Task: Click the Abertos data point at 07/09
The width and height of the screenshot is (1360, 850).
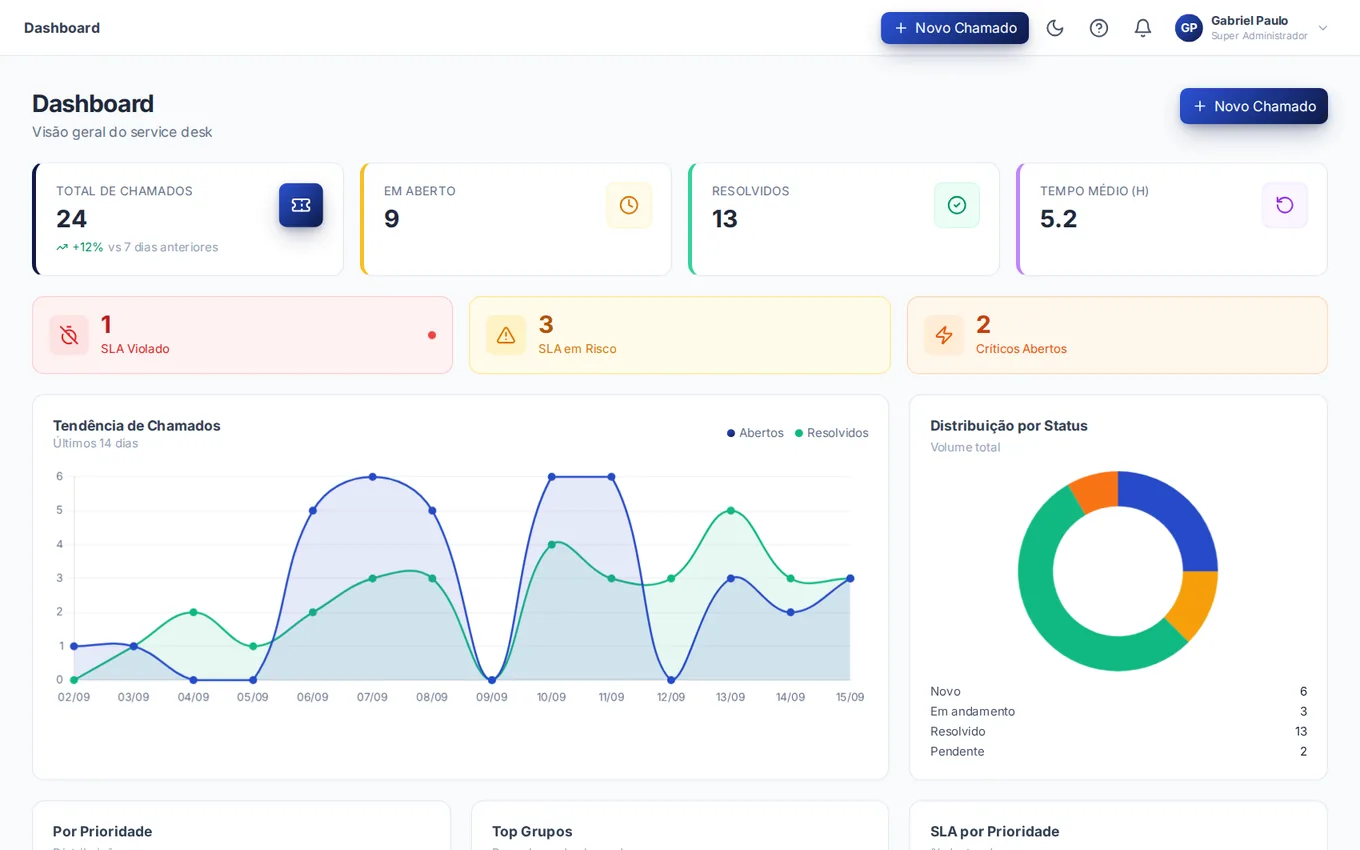Action: pyautogui.click(x=372, y=477)
